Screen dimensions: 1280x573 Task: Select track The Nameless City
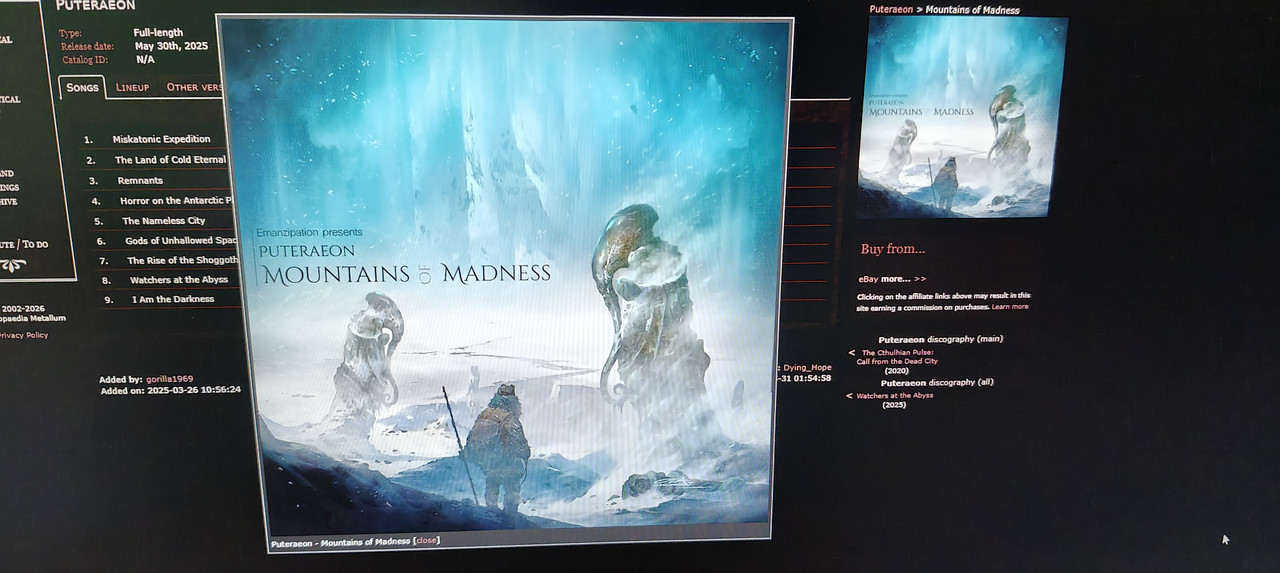pos(164,221)
